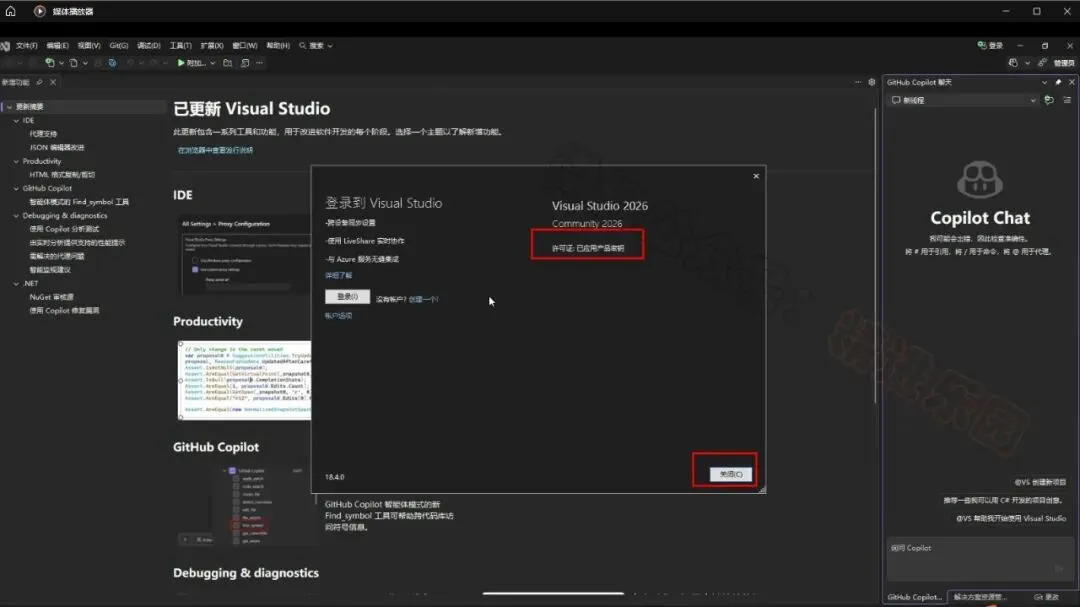Click the media player home icon
The image size is (1080, 607).
[x=10, y=11]
